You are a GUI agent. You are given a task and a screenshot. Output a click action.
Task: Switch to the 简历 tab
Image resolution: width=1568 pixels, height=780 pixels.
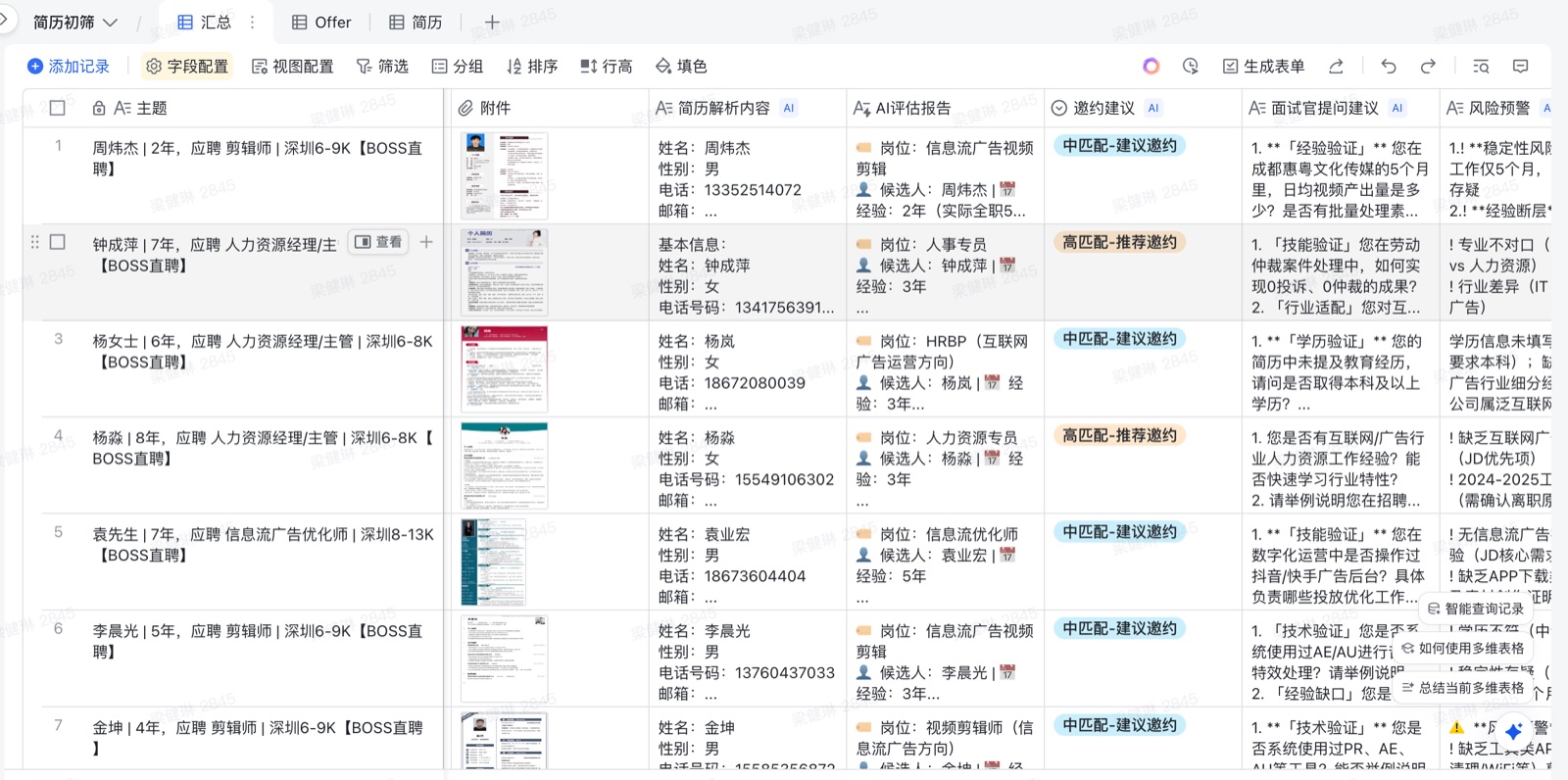pos(416,22)
